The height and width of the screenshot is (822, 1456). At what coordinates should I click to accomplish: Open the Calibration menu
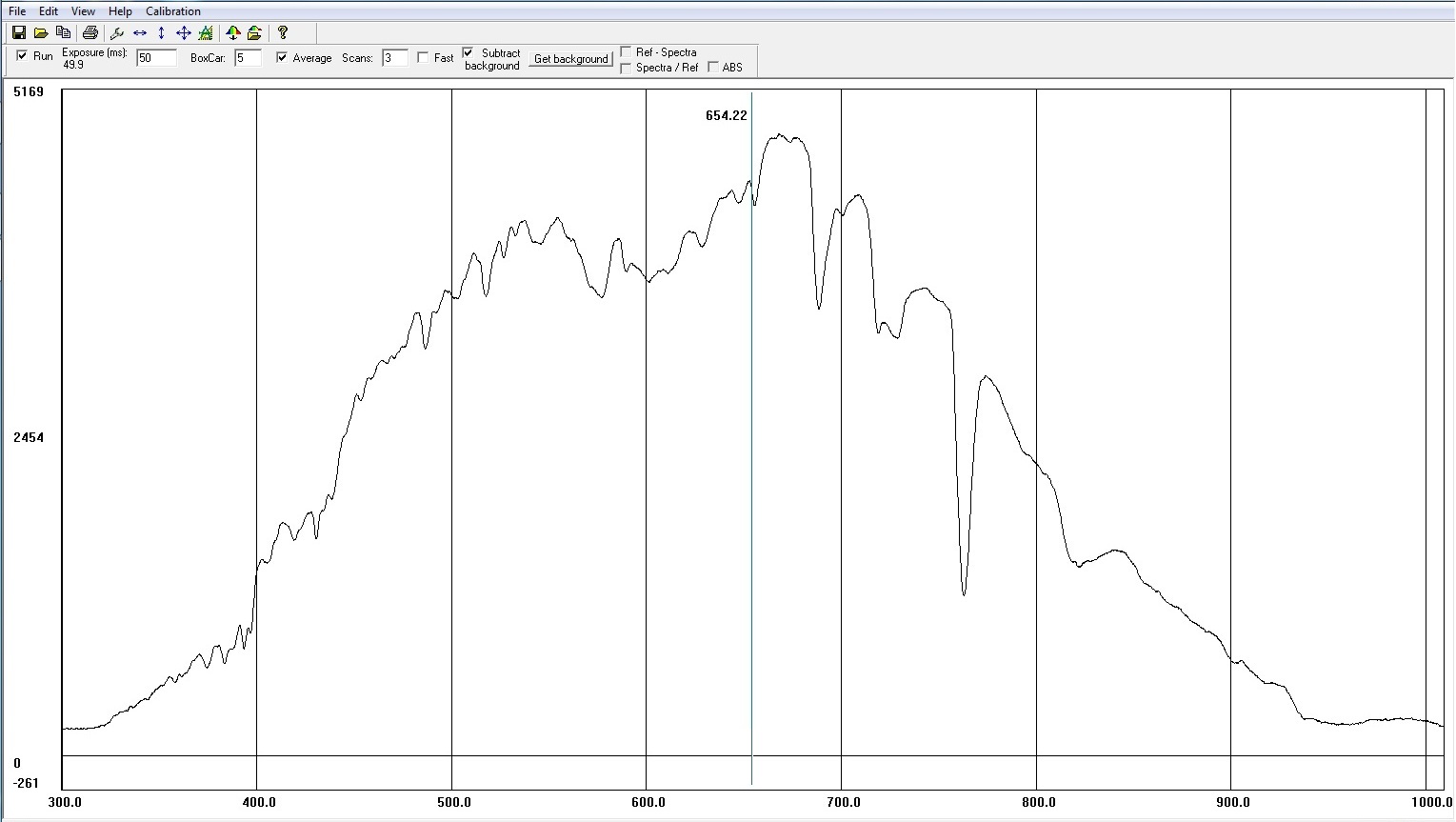pos(172,11)
